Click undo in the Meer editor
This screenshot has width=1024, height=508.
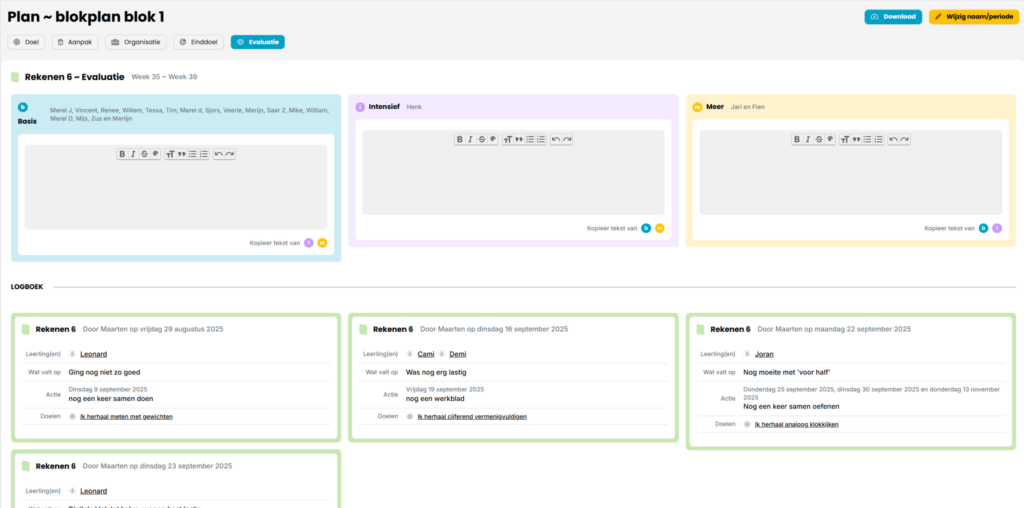click(x=893, y=139)
